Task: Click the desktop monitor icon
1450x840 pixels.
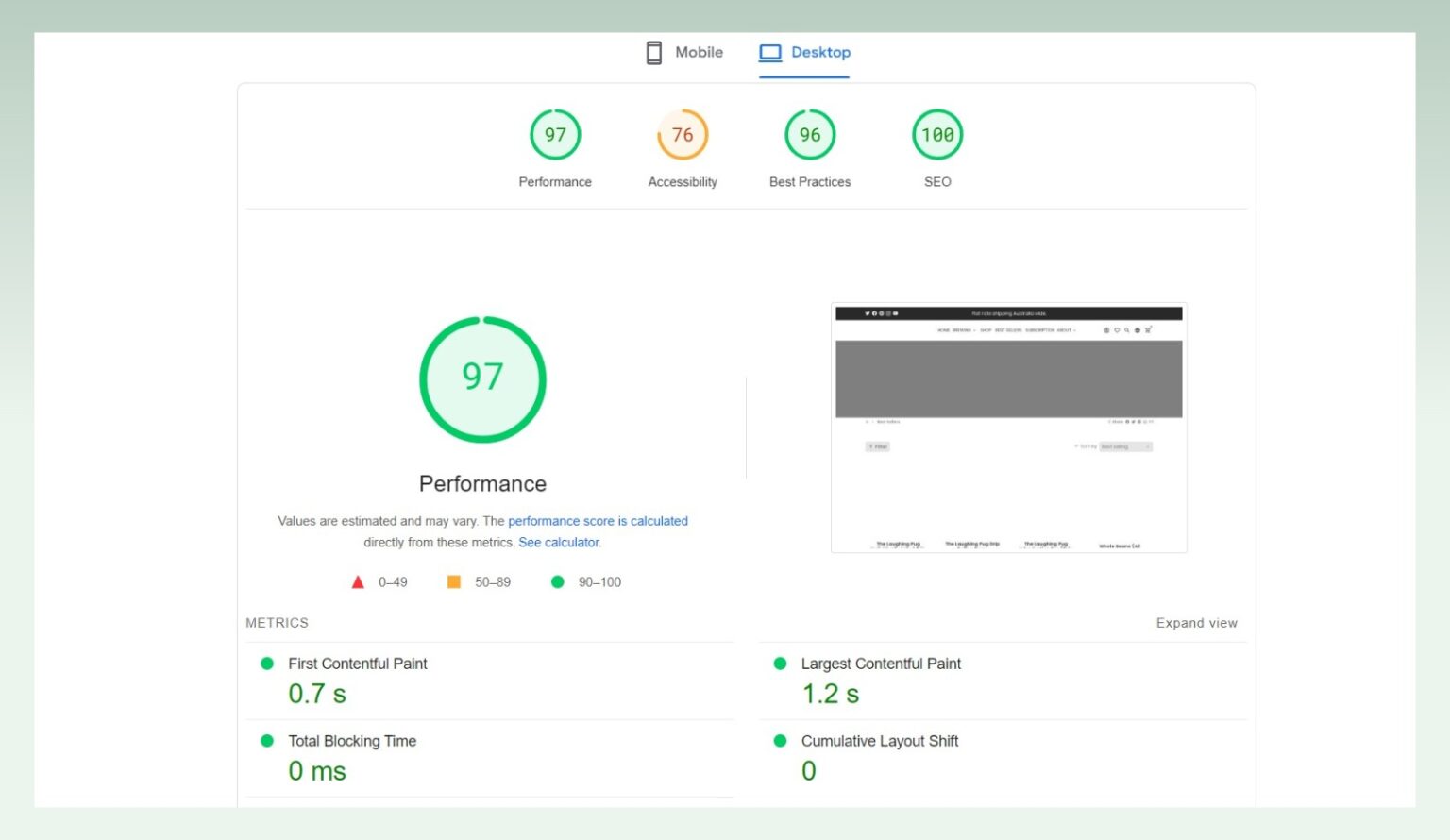Action: pyautogui.click(x=770, y=53)
